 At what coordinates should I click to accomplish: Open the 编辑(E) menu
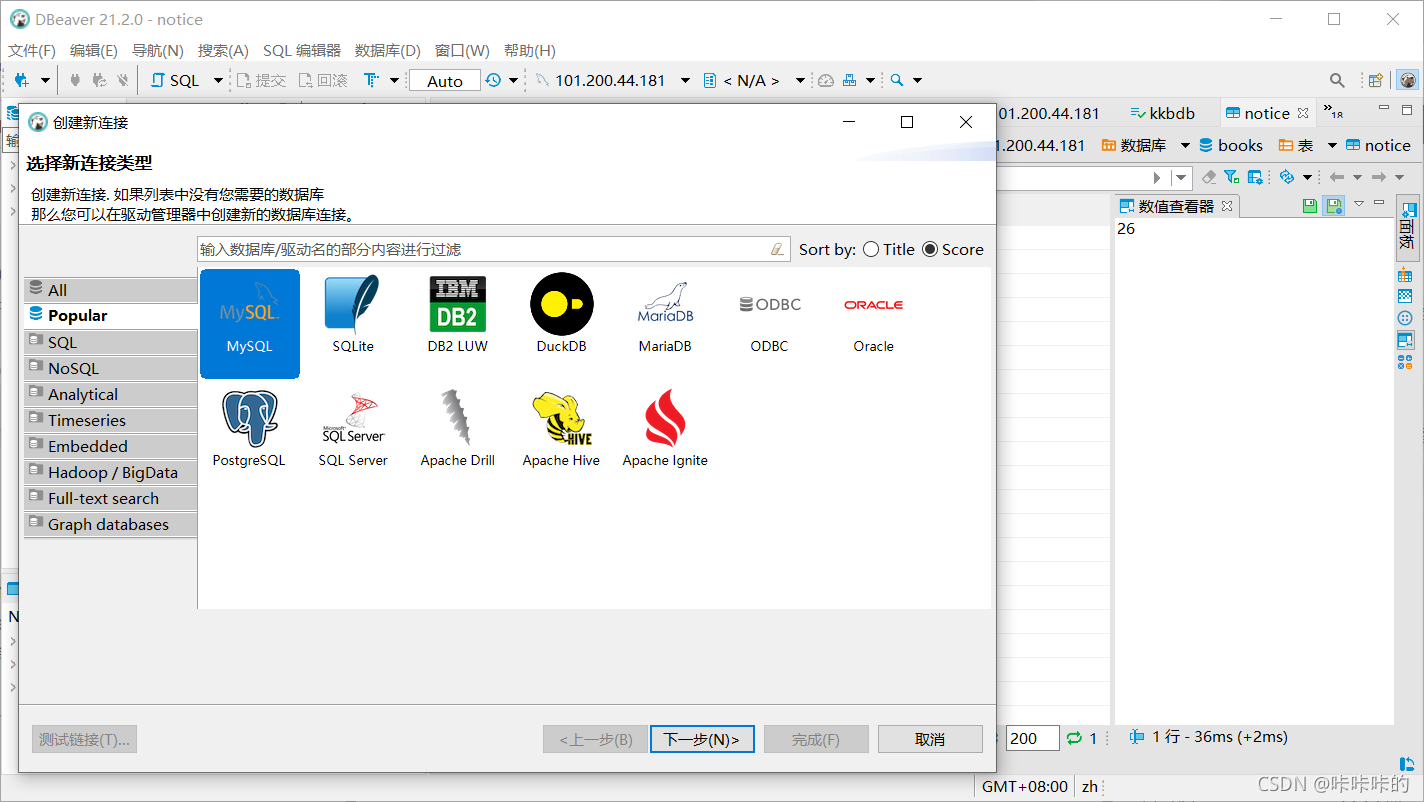pyautogui.click(x=94, y=50)
